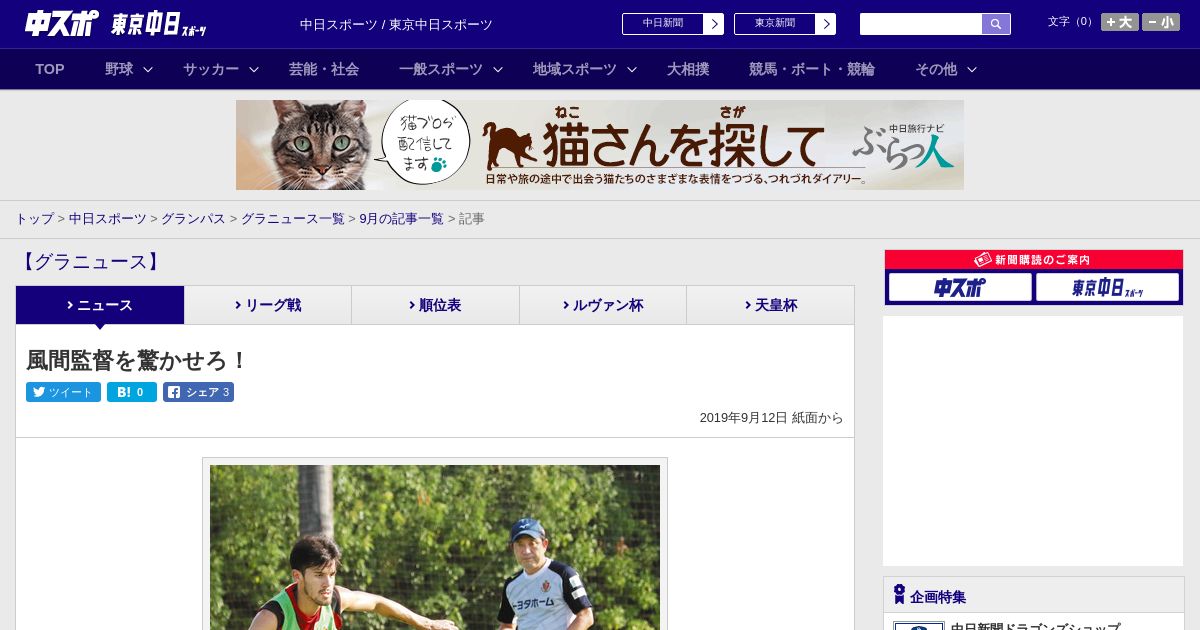
Task: Switch to the 順位表 tab
Action: click(435, 305)
